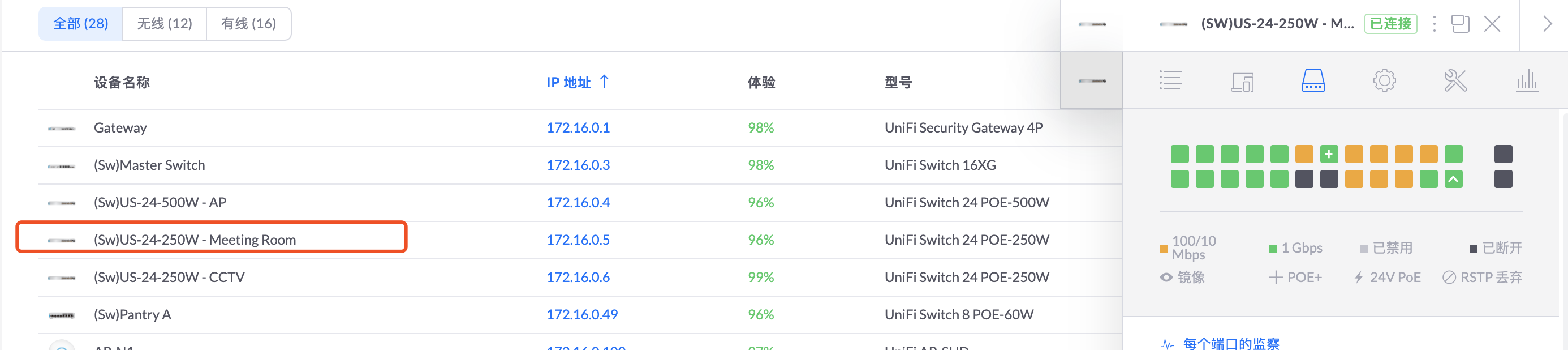This screenshot has height=350, width=1568.
Task: Open IP link 172.16.0.49
Action: [x=582, y=315]
